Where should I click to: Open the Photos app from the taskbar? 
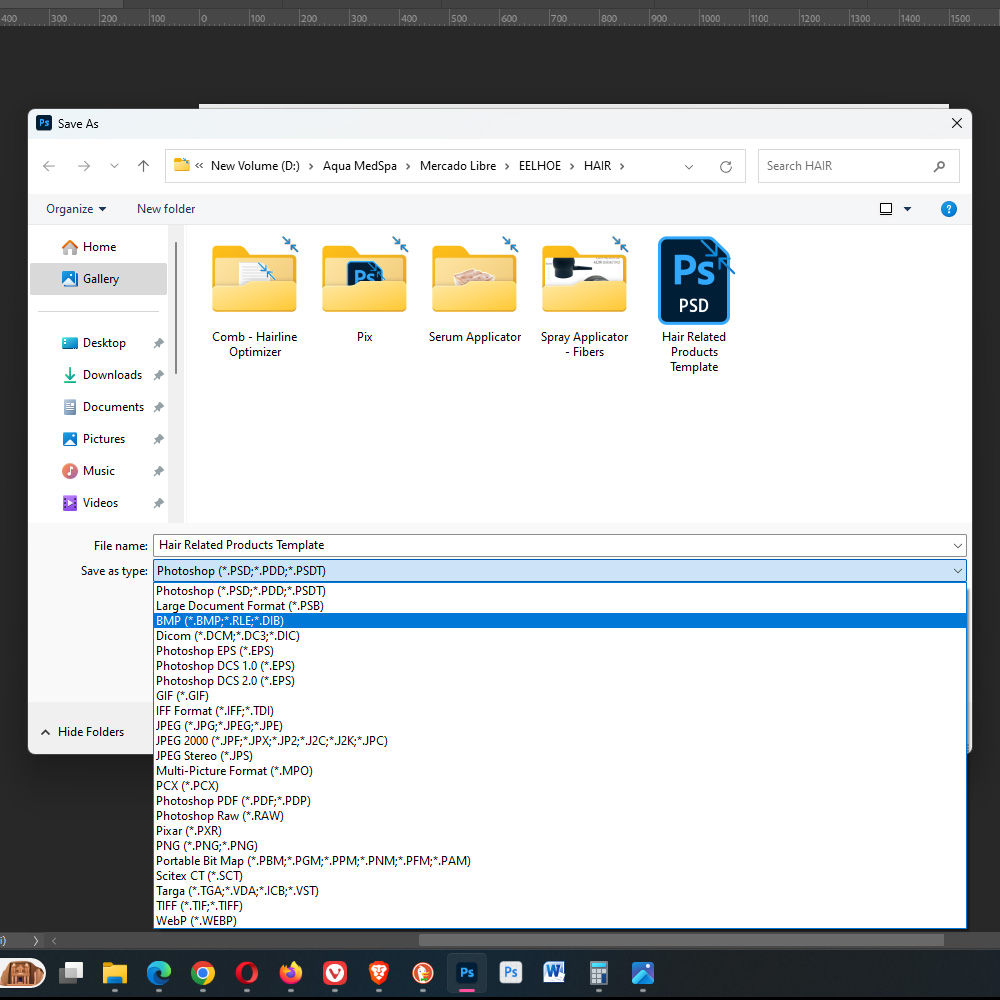pyautogui.click(x=642, y=972)
